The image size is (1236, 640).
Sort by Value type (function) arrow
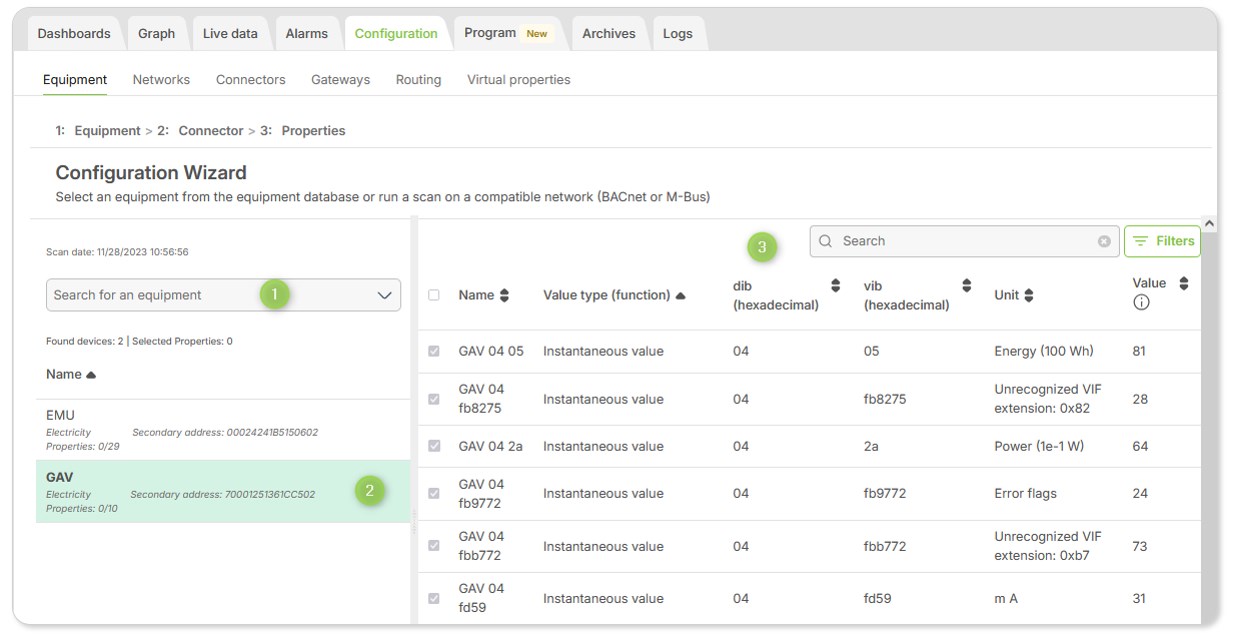[681, 296]
